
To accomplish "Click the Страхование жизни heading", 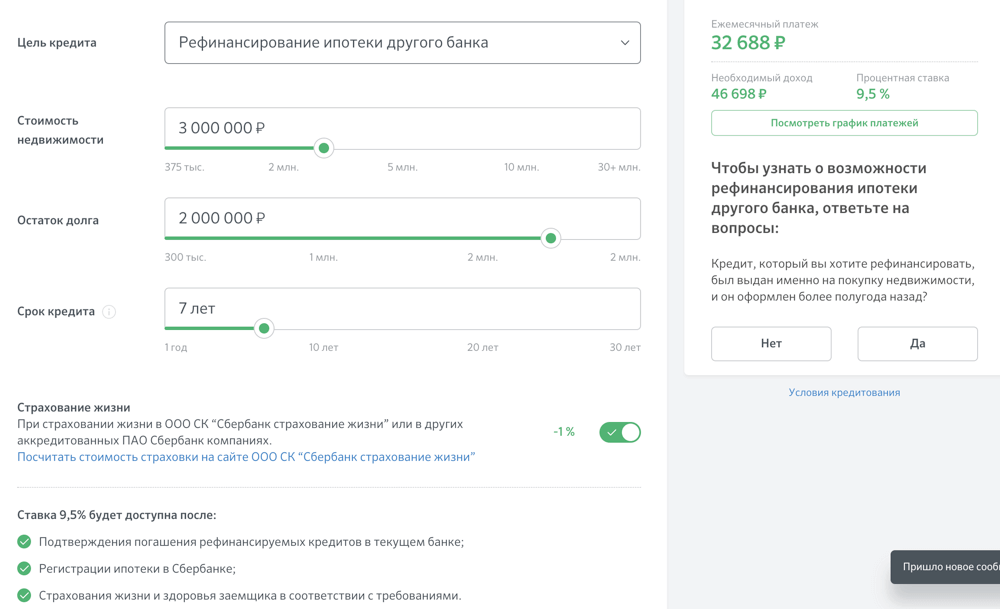I will (73, 407).
